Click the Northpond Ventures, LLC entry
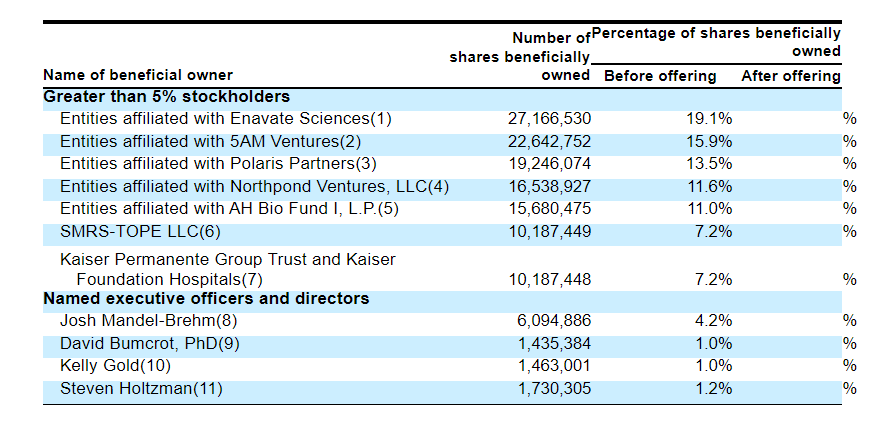The height and width of the screenshot is (421, 892). click(x=255, y=186)
